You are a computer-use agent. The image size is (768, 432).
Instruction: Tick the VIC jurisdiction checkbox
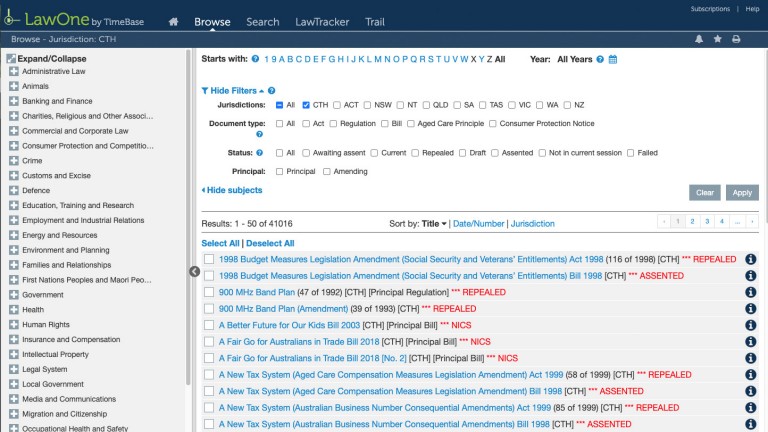(x=512, y=105)
